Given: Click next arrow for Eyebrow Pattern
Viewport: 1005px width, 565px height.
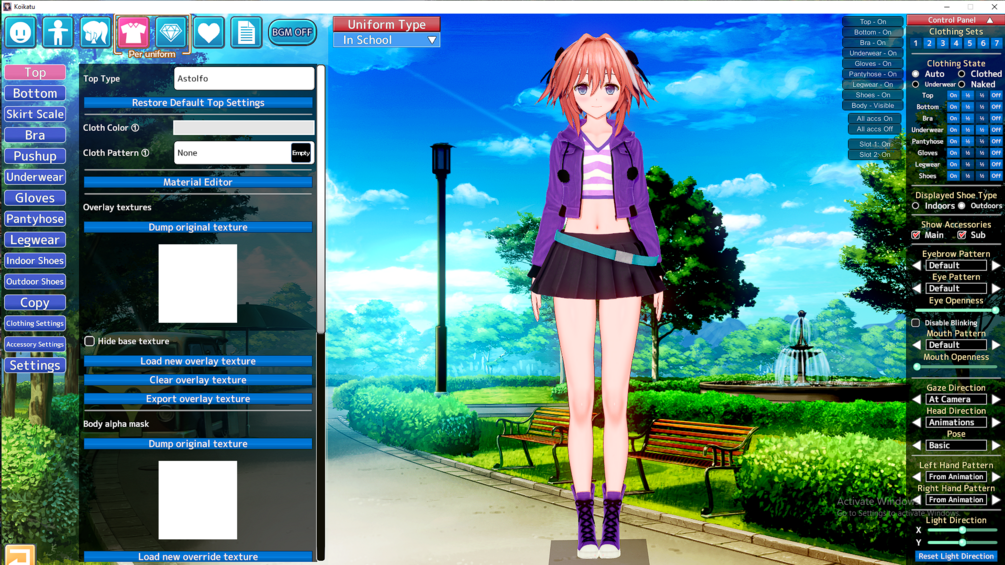Looking at the screenshot, I should tap(996, 265).
